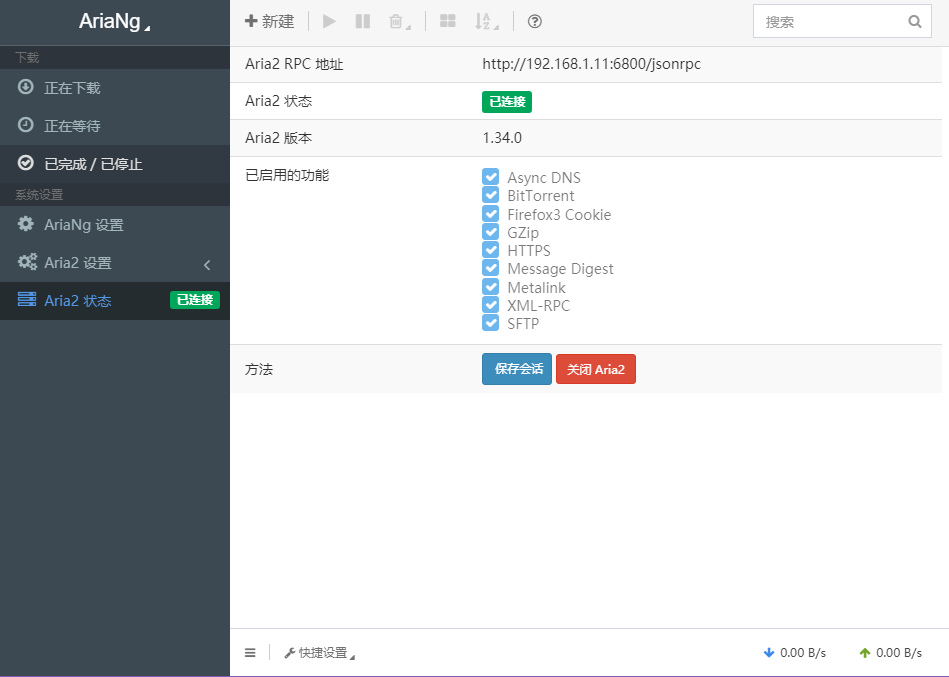The image size is (949, 677).
Task: Click the 保存会话 button
Action: 517,369
